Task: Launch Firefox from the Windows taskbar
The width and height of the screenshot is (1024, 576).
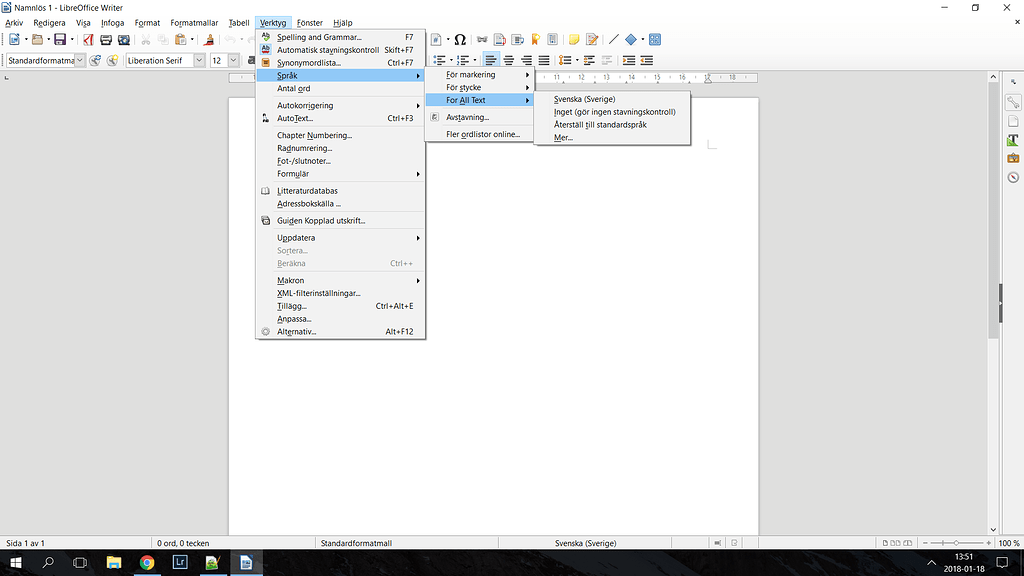Action: 147,562
